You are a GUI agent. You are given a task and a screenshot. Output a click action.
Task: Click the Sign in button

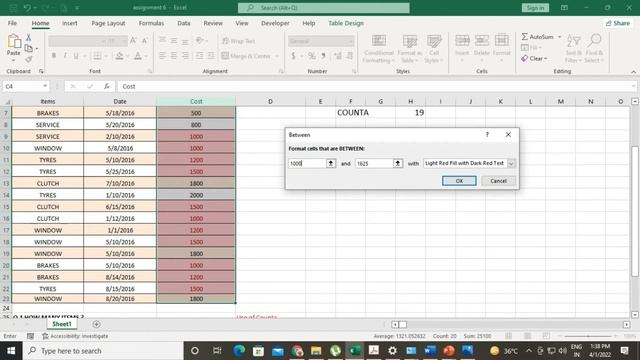[535, 8]
